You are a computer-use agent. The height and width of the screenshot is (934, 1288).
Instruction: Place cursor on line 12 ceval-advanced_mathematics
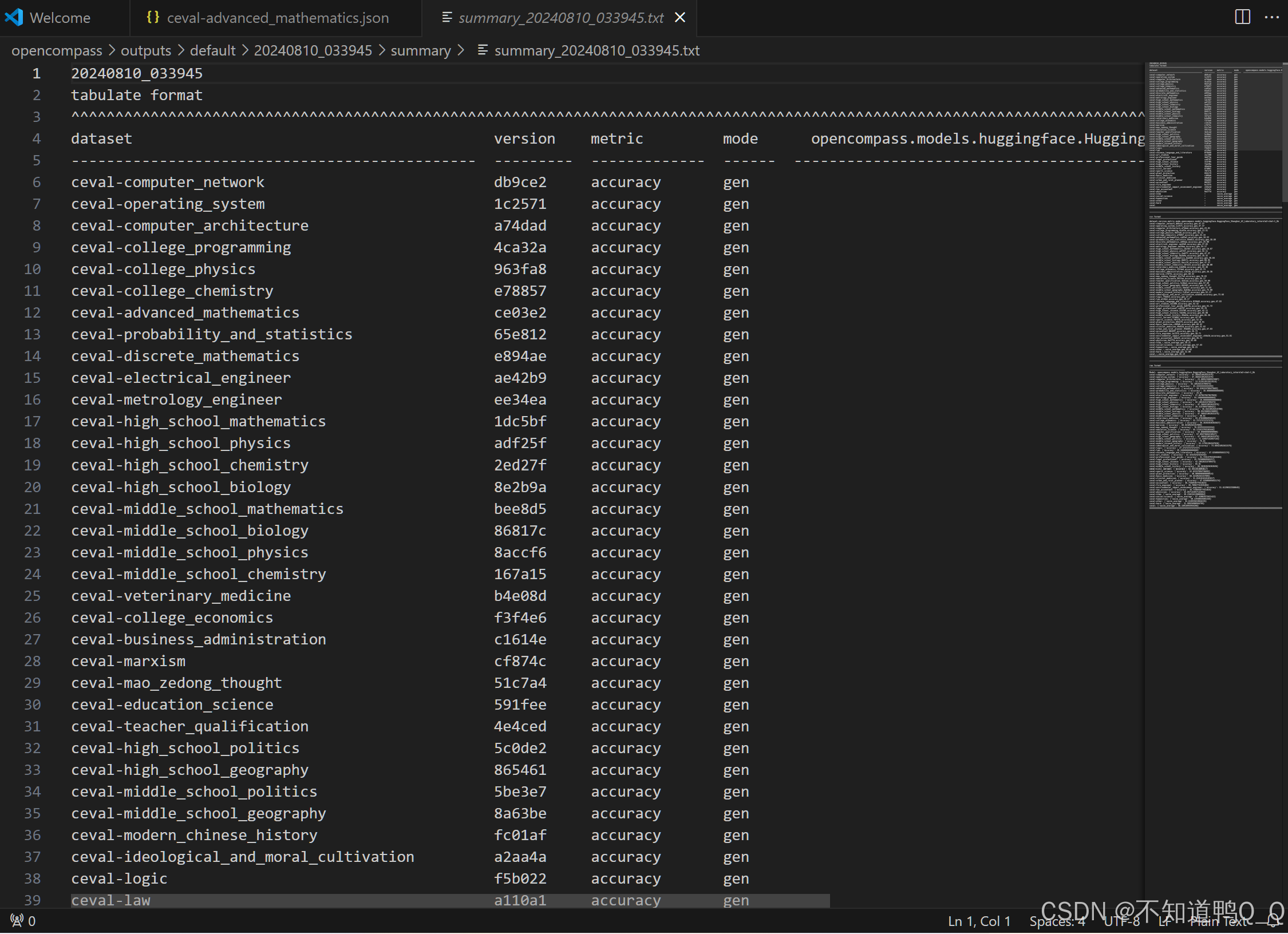pos(185,312)
